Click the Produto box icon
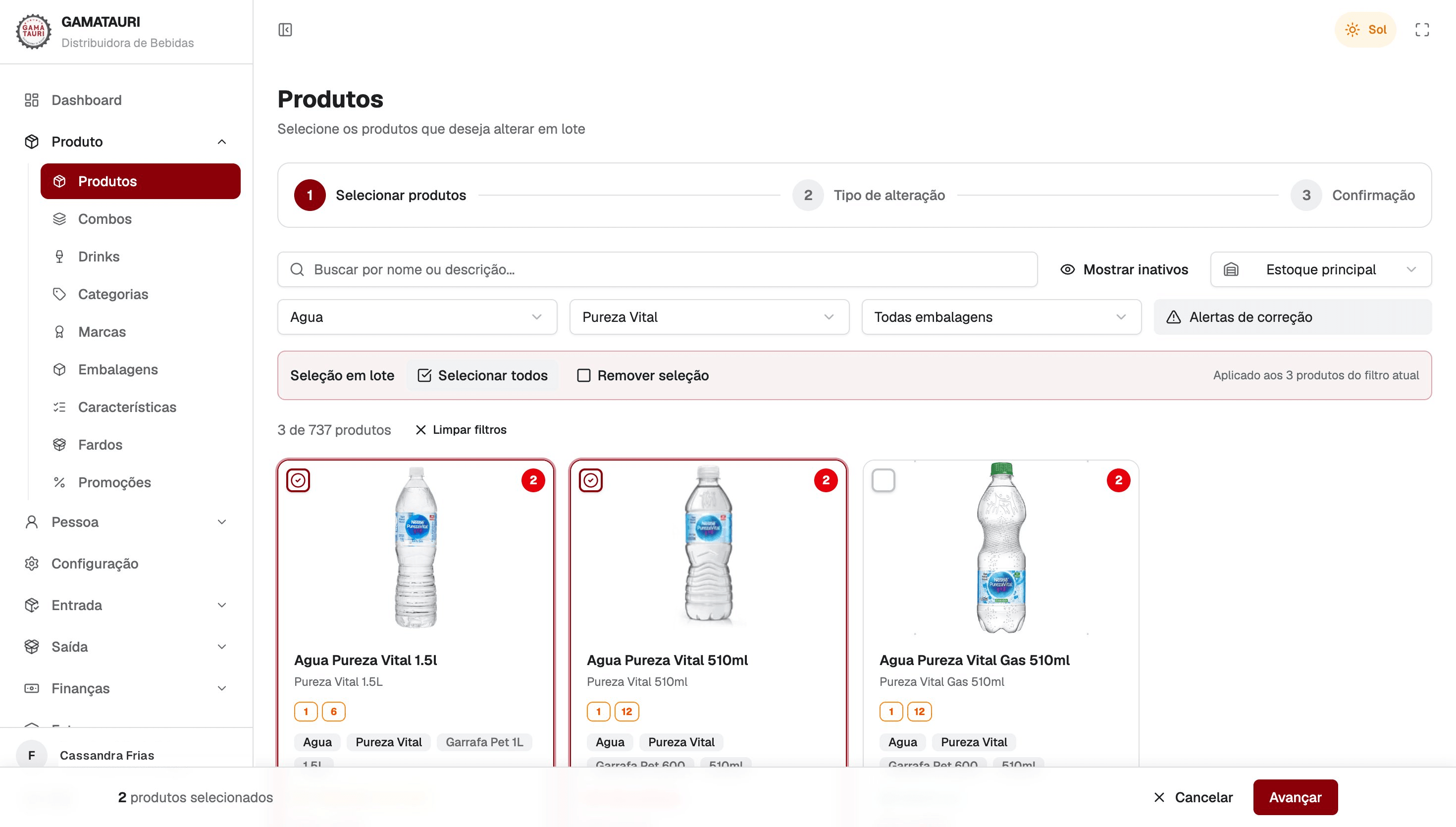The width and height of the screenshot is (1456, 827). point(32,142)
